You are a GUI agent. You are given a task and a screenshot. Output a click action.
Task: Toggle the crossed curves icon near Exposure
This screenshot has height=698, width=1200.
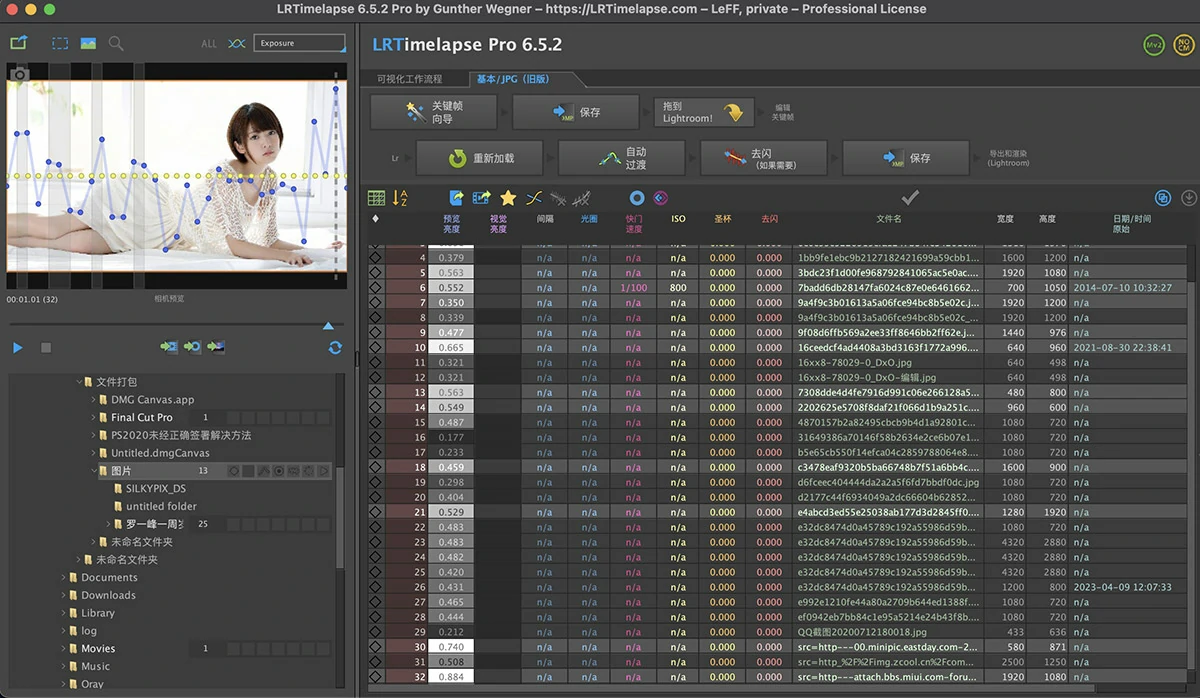[236, 43]
